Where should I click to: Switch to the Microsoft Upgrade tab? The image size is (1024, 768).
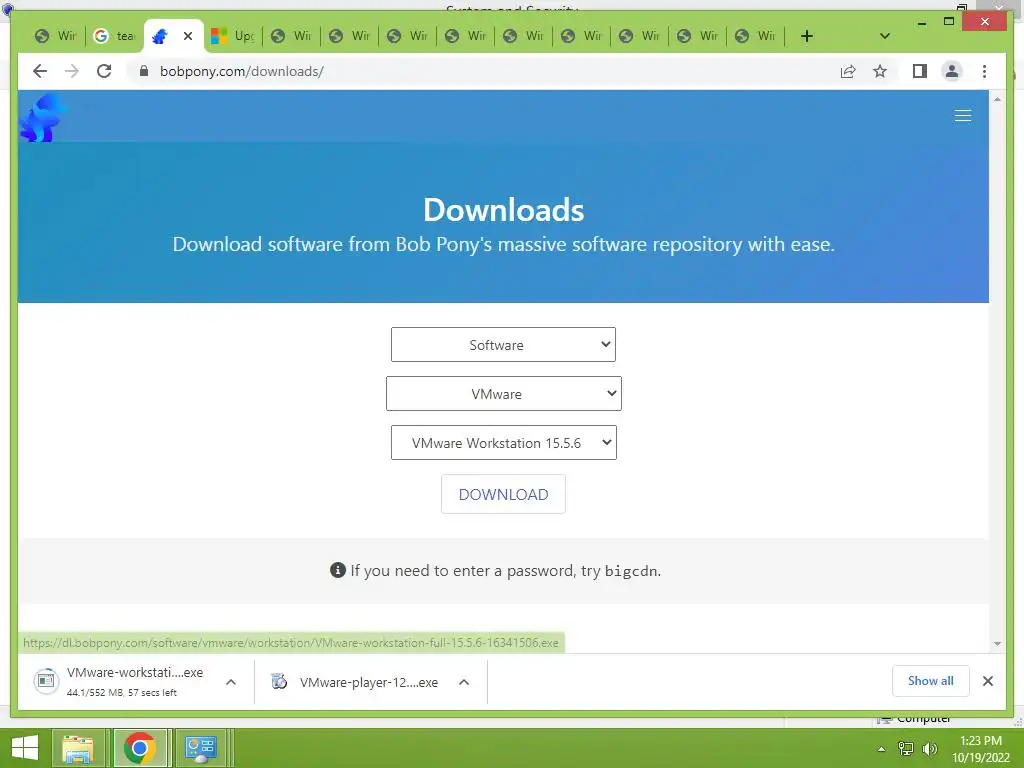(x=233, y=36)
